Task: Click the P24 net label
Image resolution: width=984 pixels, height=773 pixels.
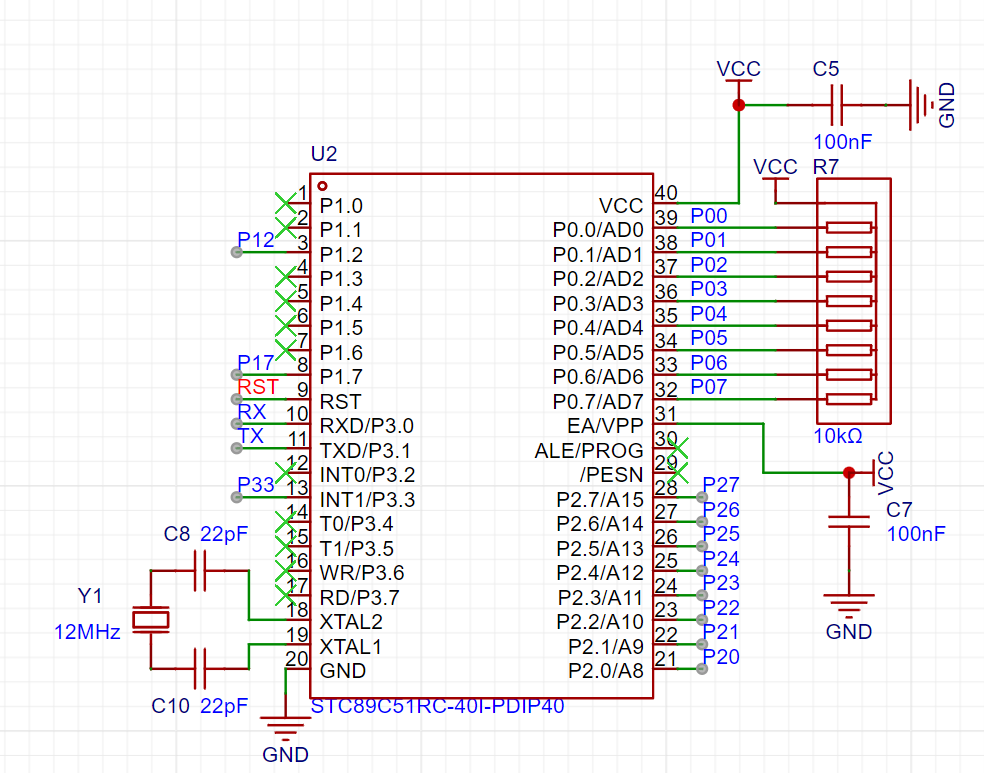Action: point(721,558)
